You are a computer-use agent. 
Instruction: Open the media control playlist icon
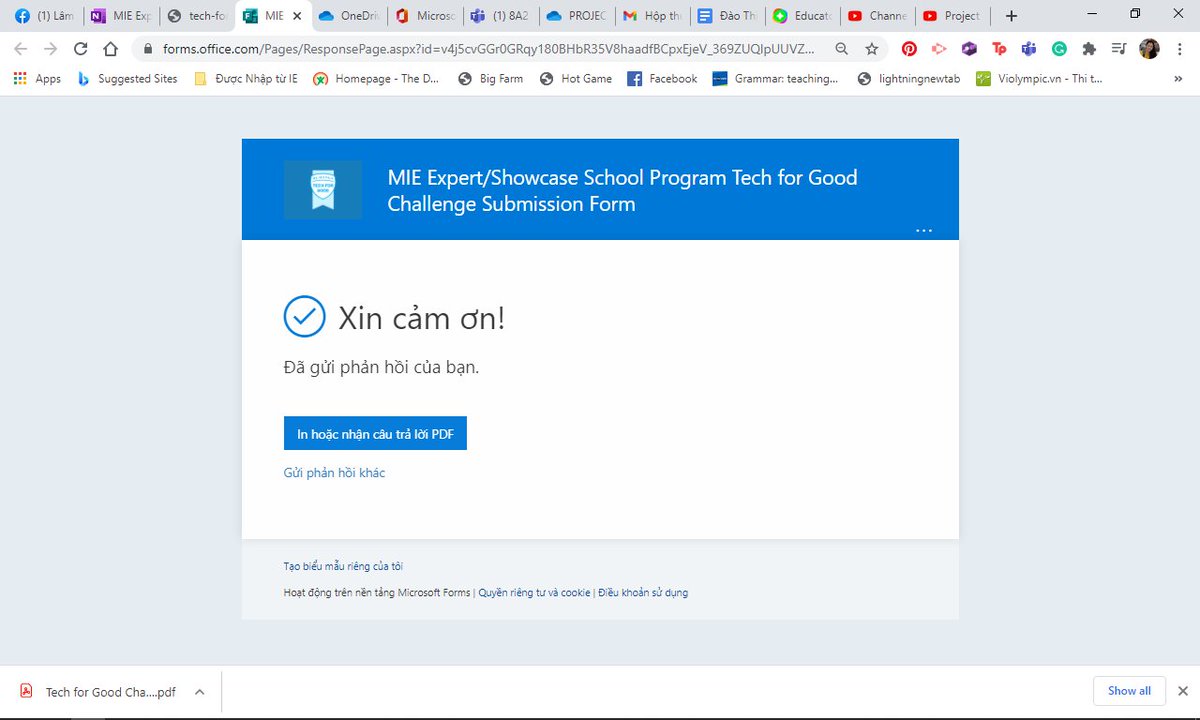click(x=1119, y=48)
